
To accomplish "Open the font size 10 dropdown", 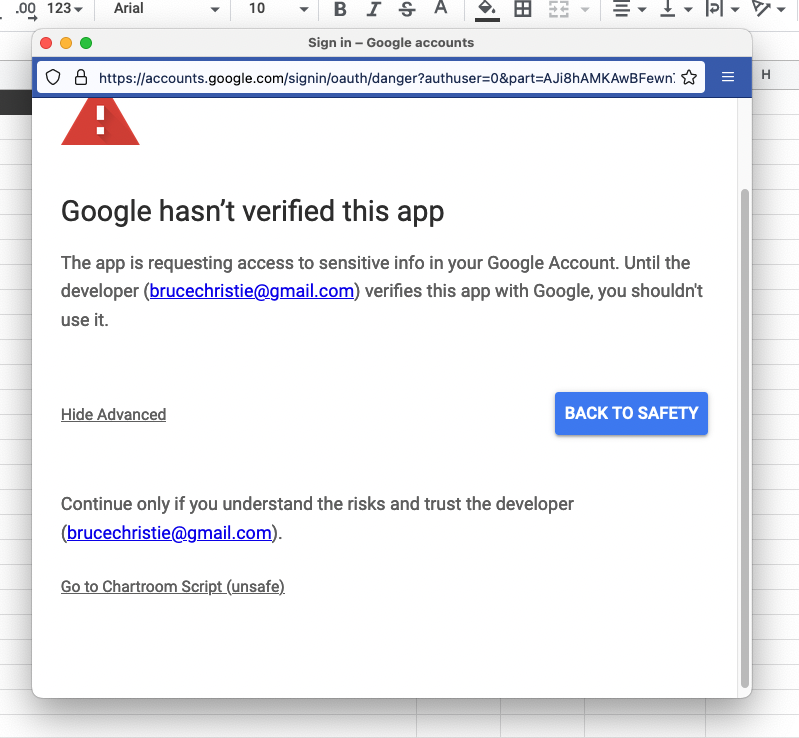I will [x=277, y=9].
